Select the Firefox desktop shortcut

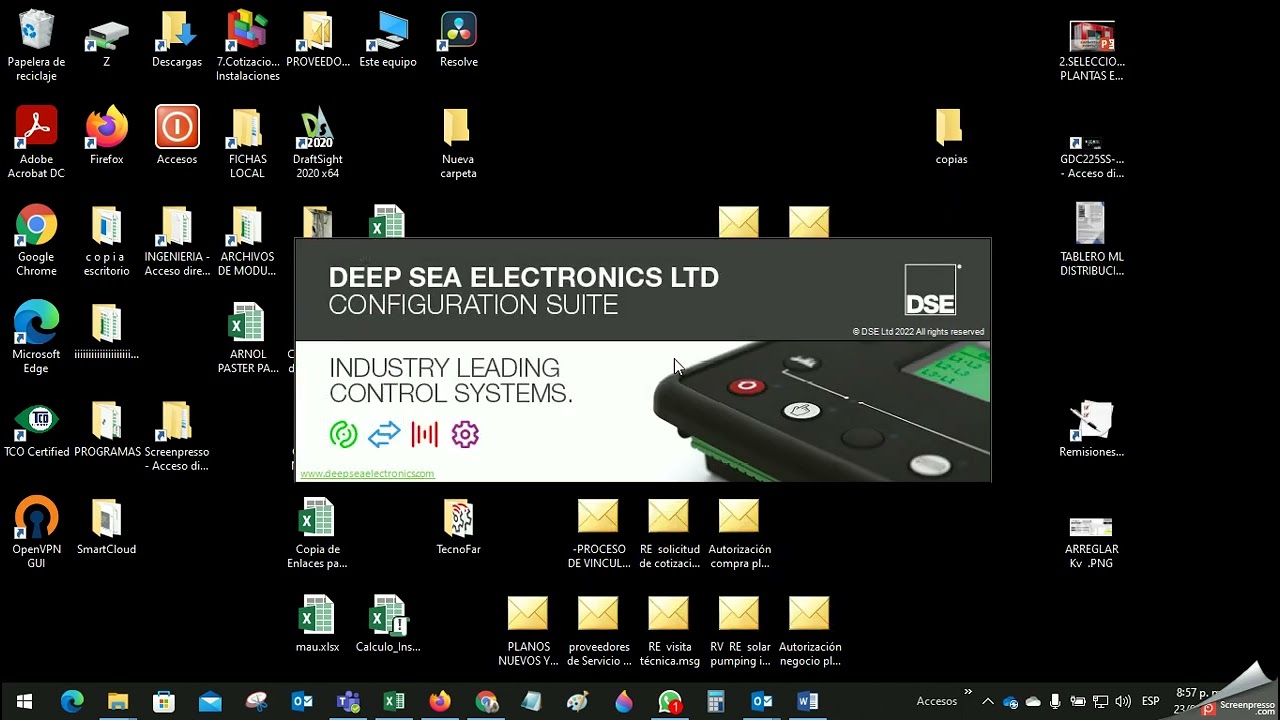[x=106, y=136]
